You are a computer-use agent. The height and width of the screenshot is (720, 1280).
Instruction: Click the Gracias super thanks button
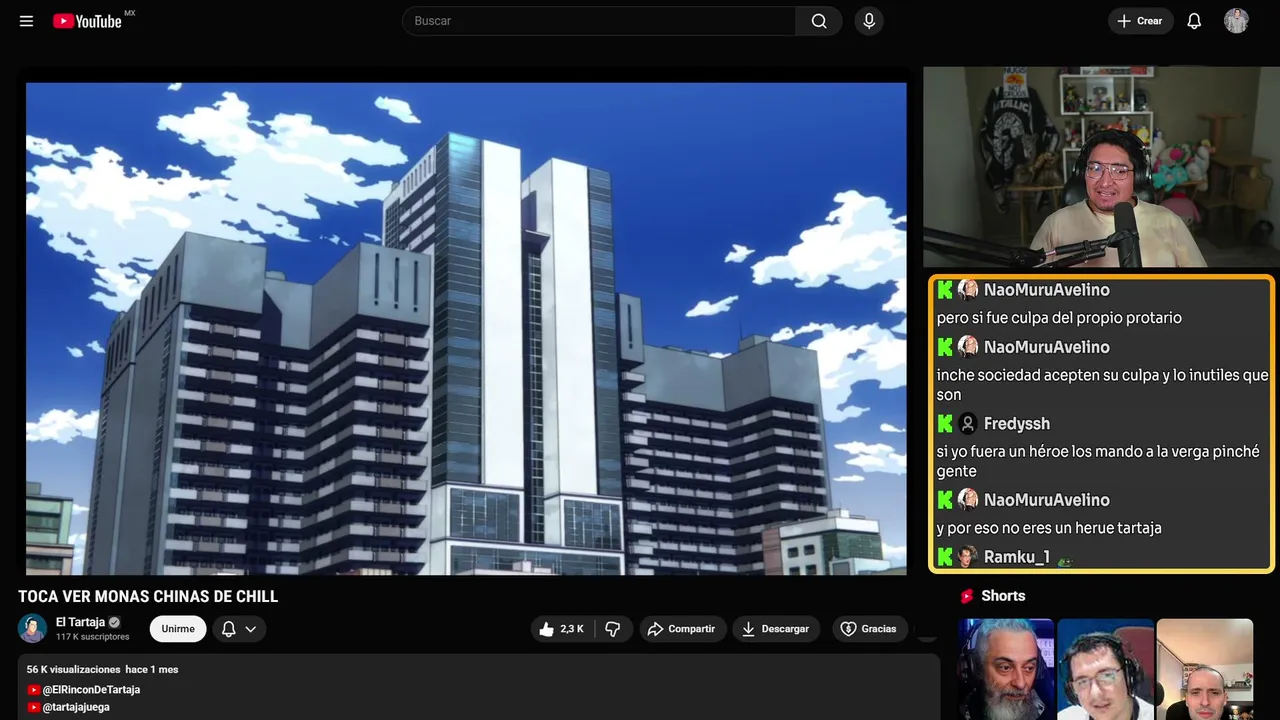868,629
